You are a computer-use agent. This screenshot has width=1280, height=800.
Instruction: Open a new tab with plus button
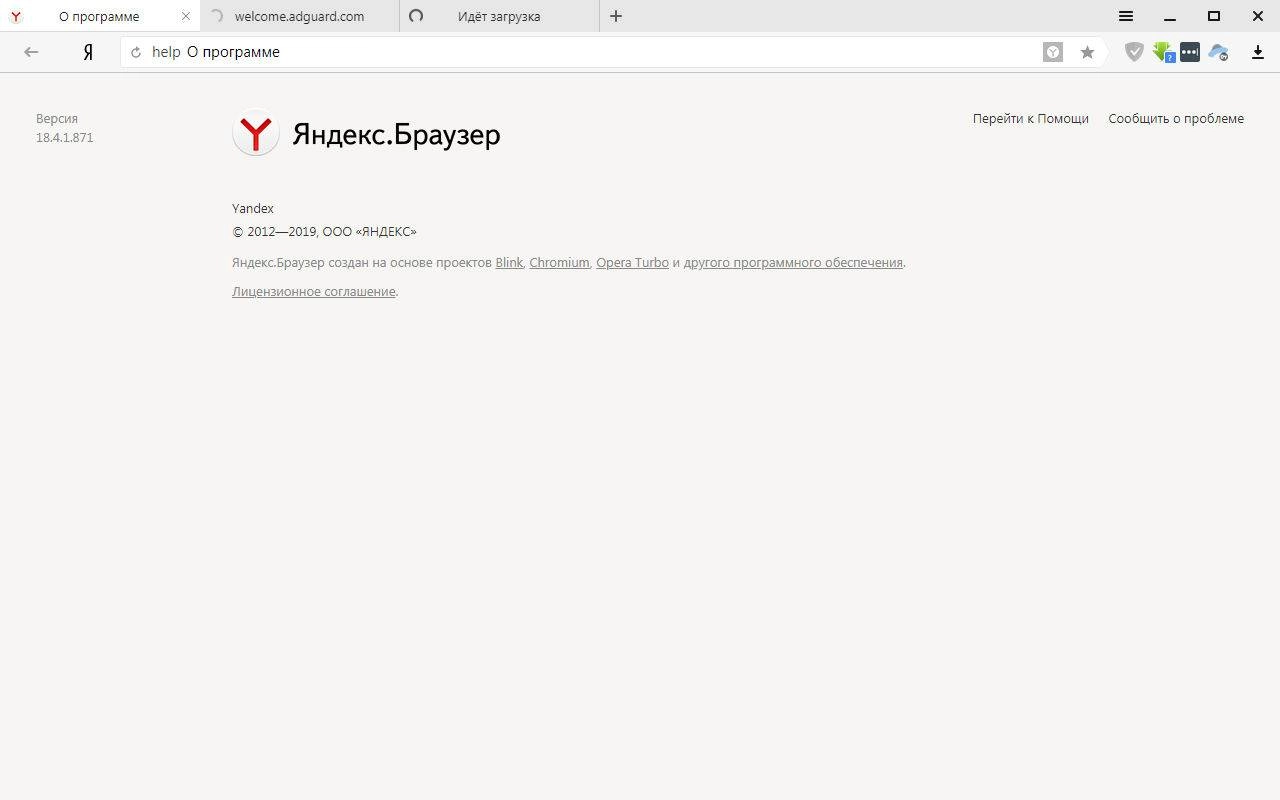click(616, 16)
